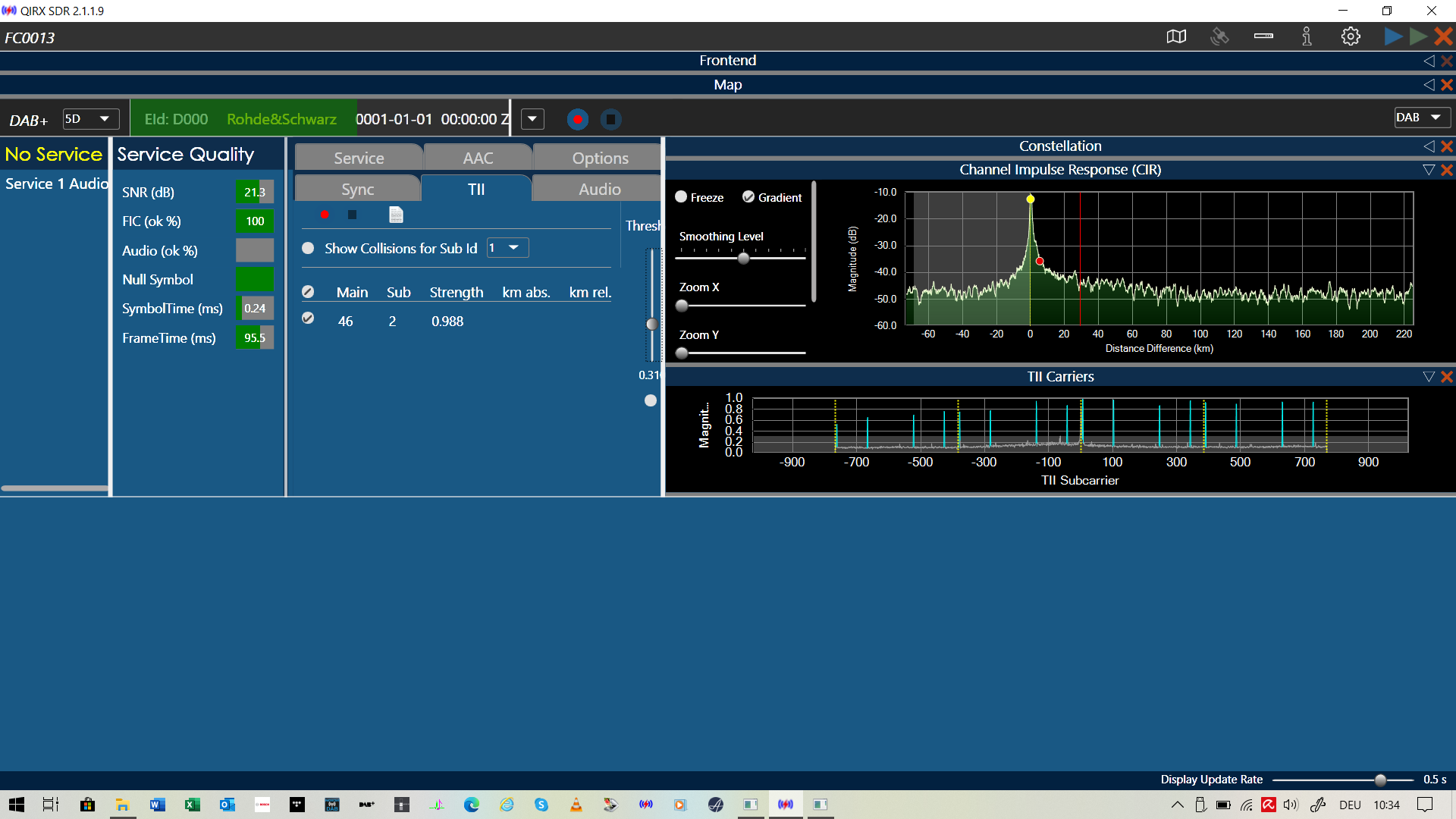The height and width of the screenshot is (819, 1456).
Task: Click the hardware device bar icon
Action: (1263, 36)
